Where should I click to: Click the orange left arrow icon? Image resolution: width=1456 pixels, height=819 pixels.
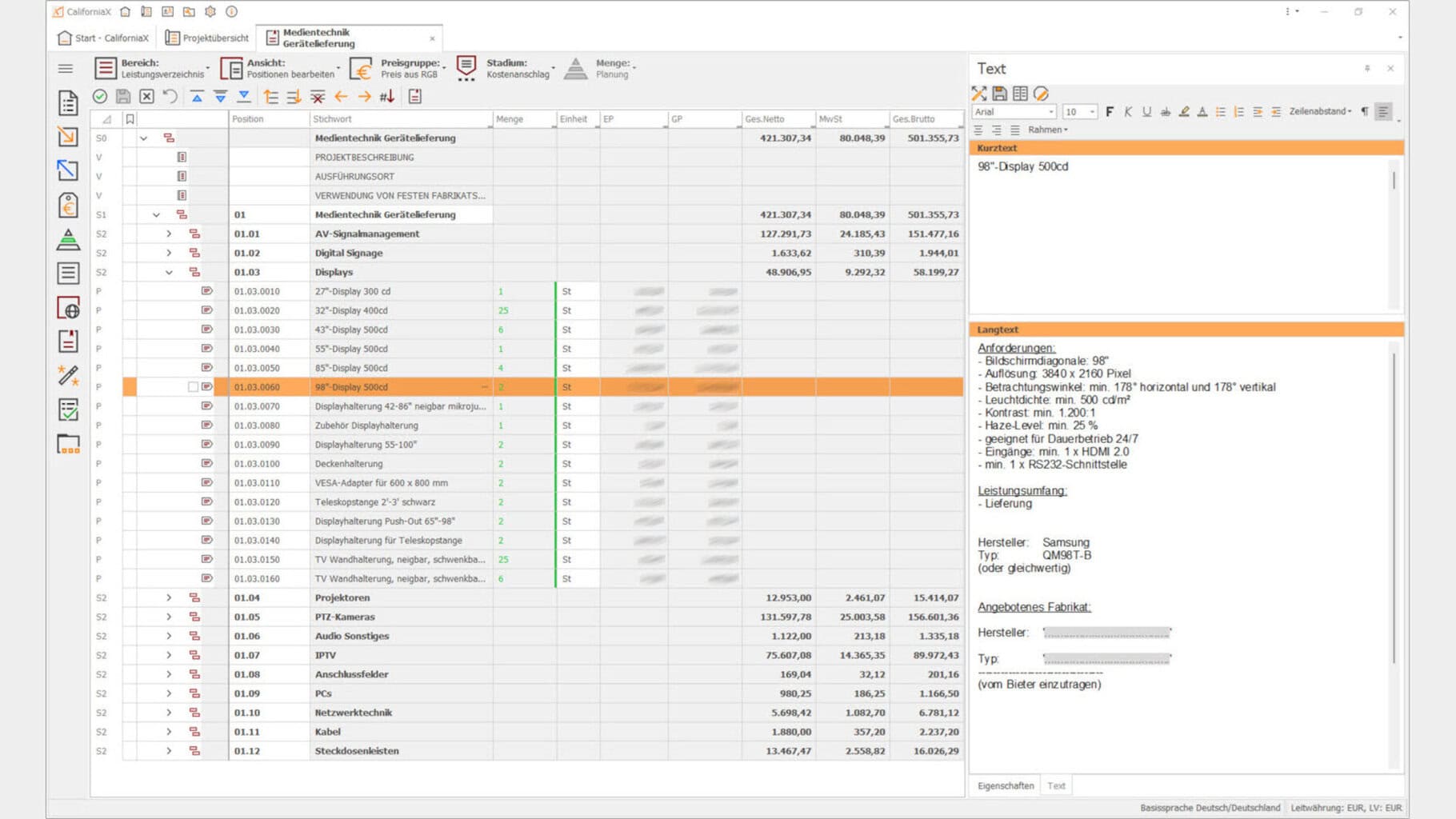click(x=341, y=97)
